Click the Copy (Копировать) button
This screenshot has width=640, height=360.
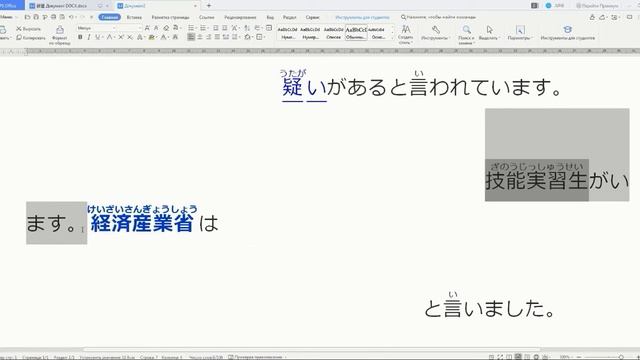(31, 38)
